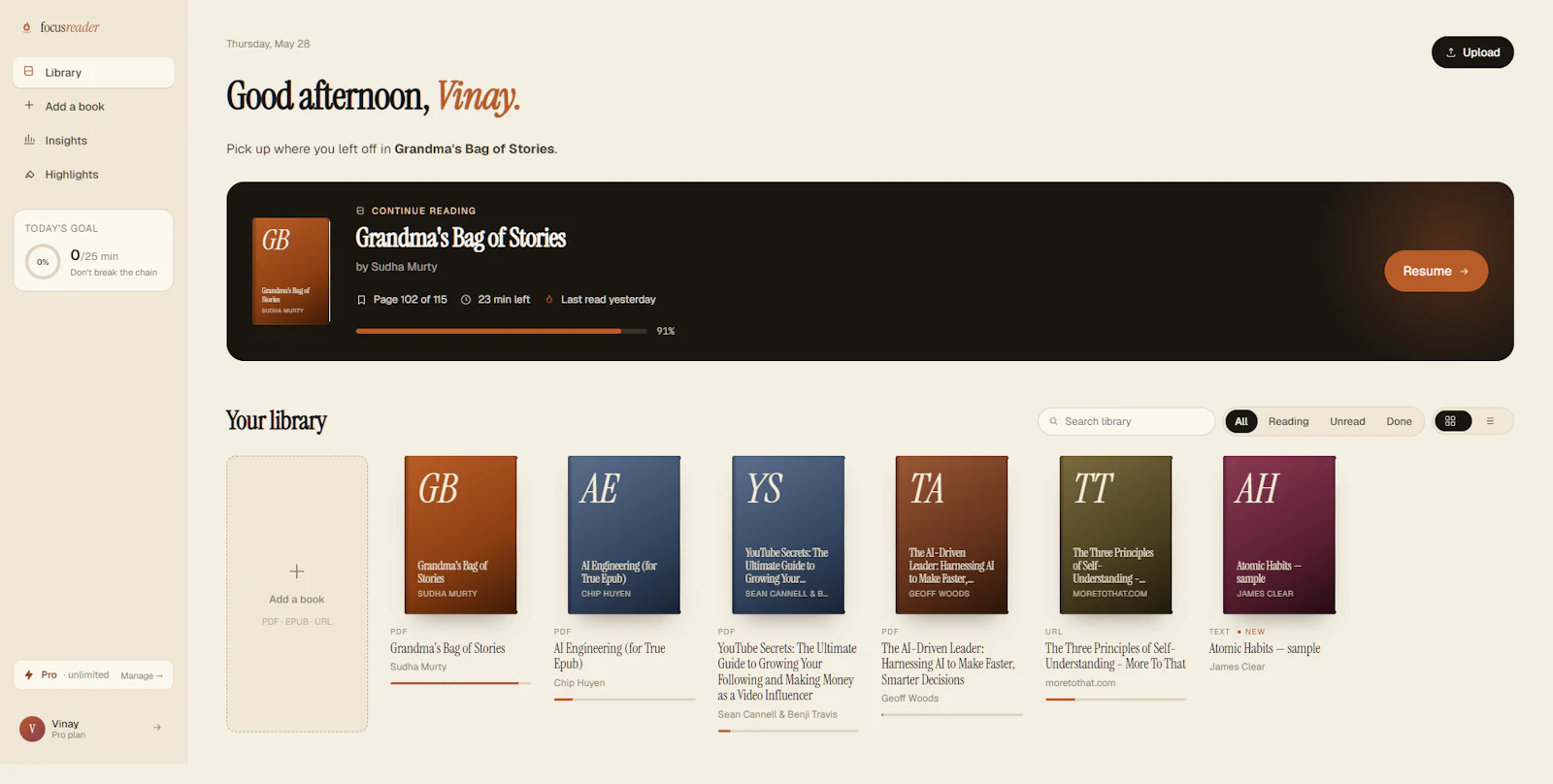Click the Thursday, May 28 date text

point(268,44)
